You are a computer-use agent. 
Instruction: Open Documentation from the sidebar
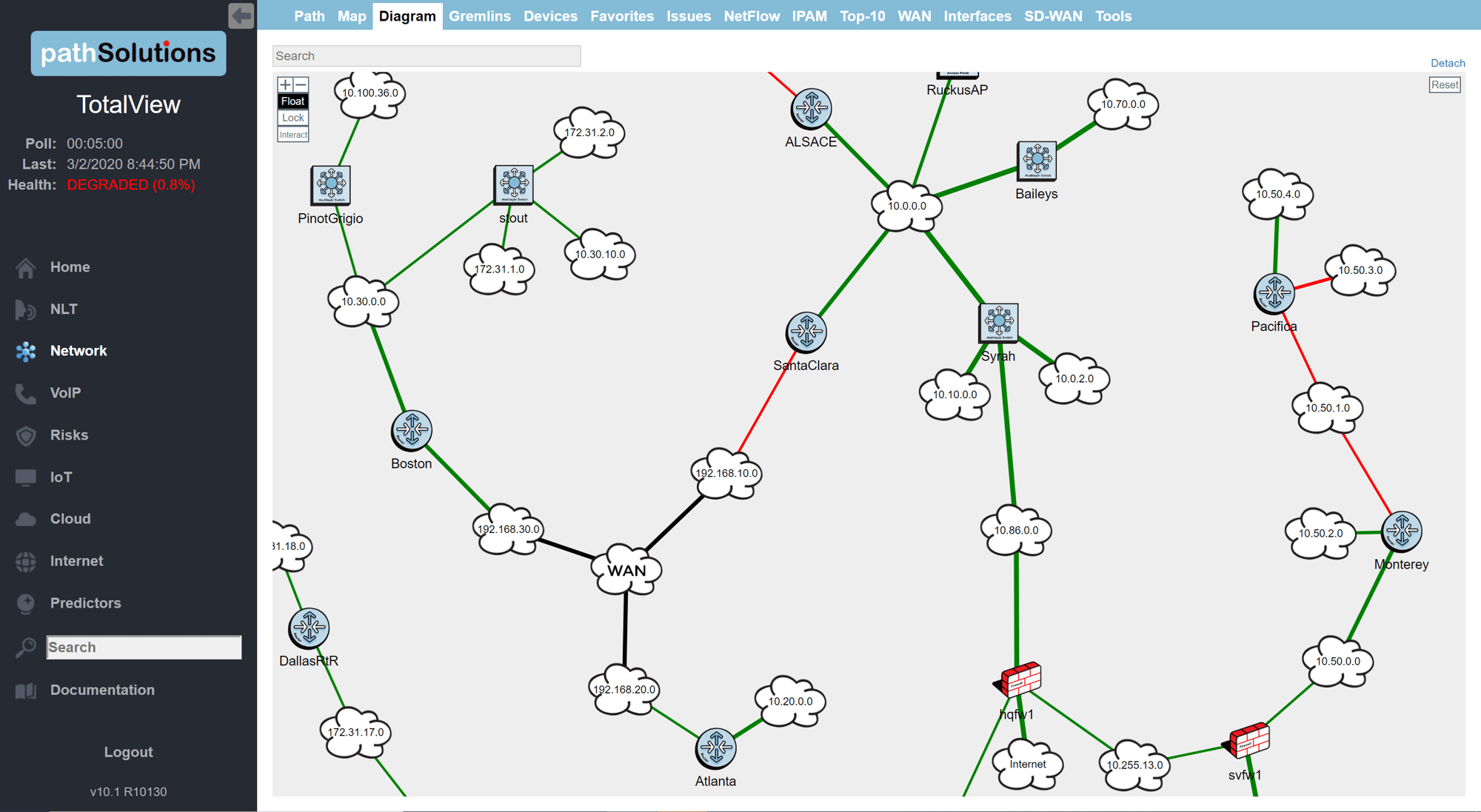coord(102,690)
